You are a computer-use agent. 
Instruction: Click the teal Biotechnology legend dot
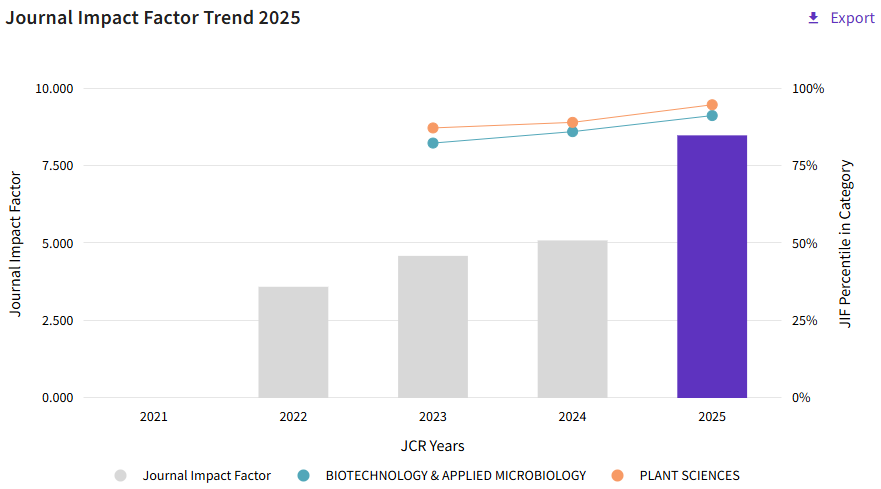point(303,476)
